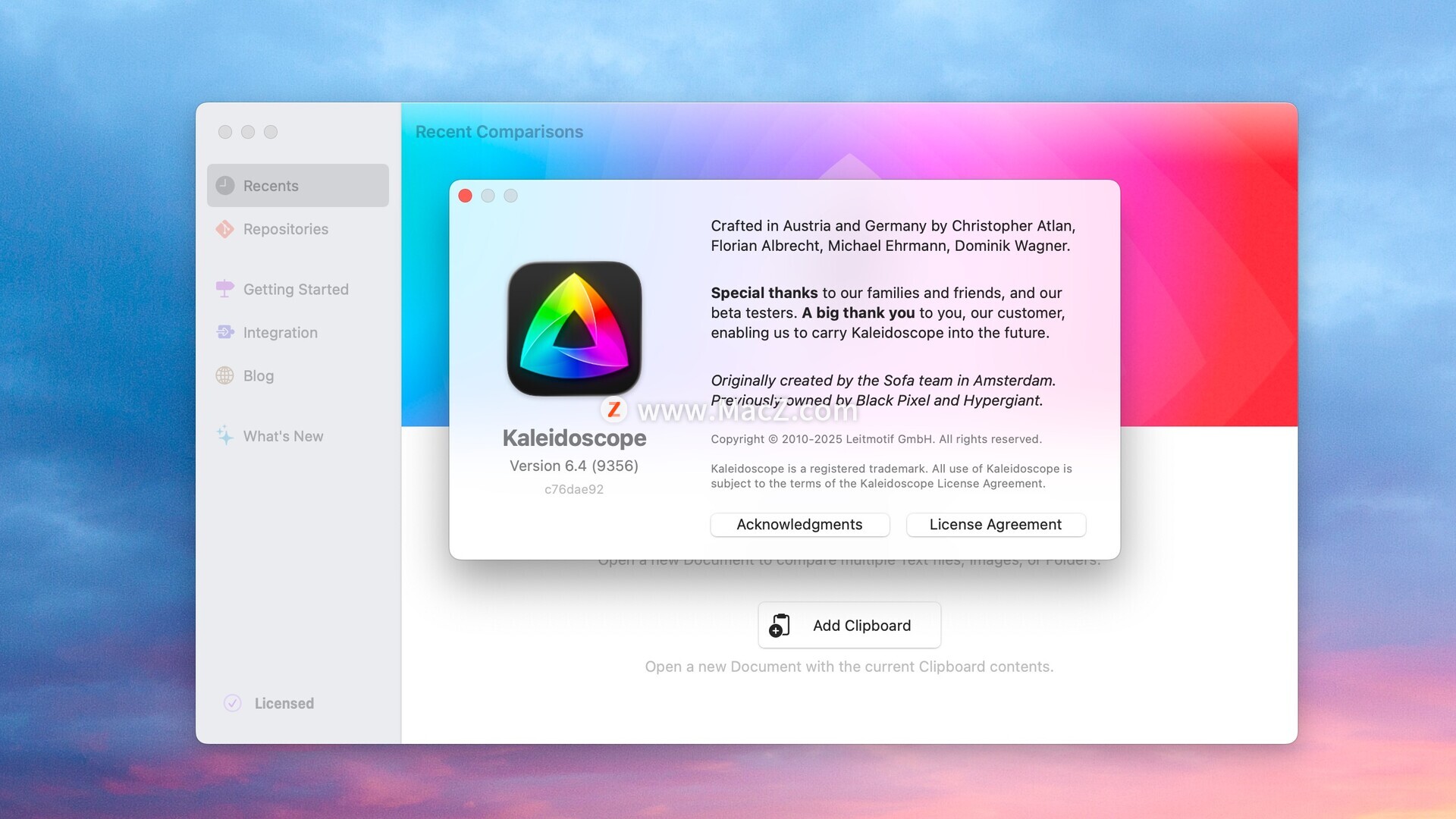Click the What's New sparkle icon
This screenshot has width=1456, height=819.
click(x=225, y=436)
